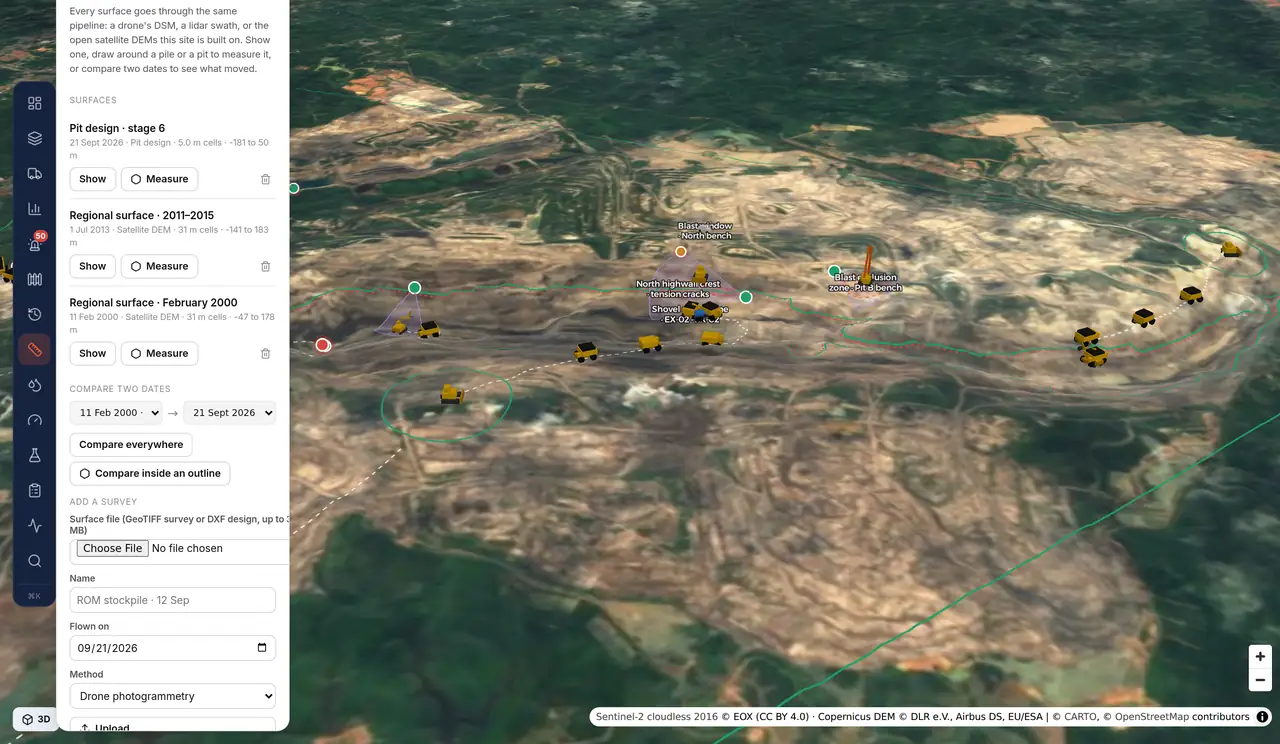
Task: Delete Regional surface 2011–2015 via trash icon
Action: pyautogui.click(x=265, y=266)
